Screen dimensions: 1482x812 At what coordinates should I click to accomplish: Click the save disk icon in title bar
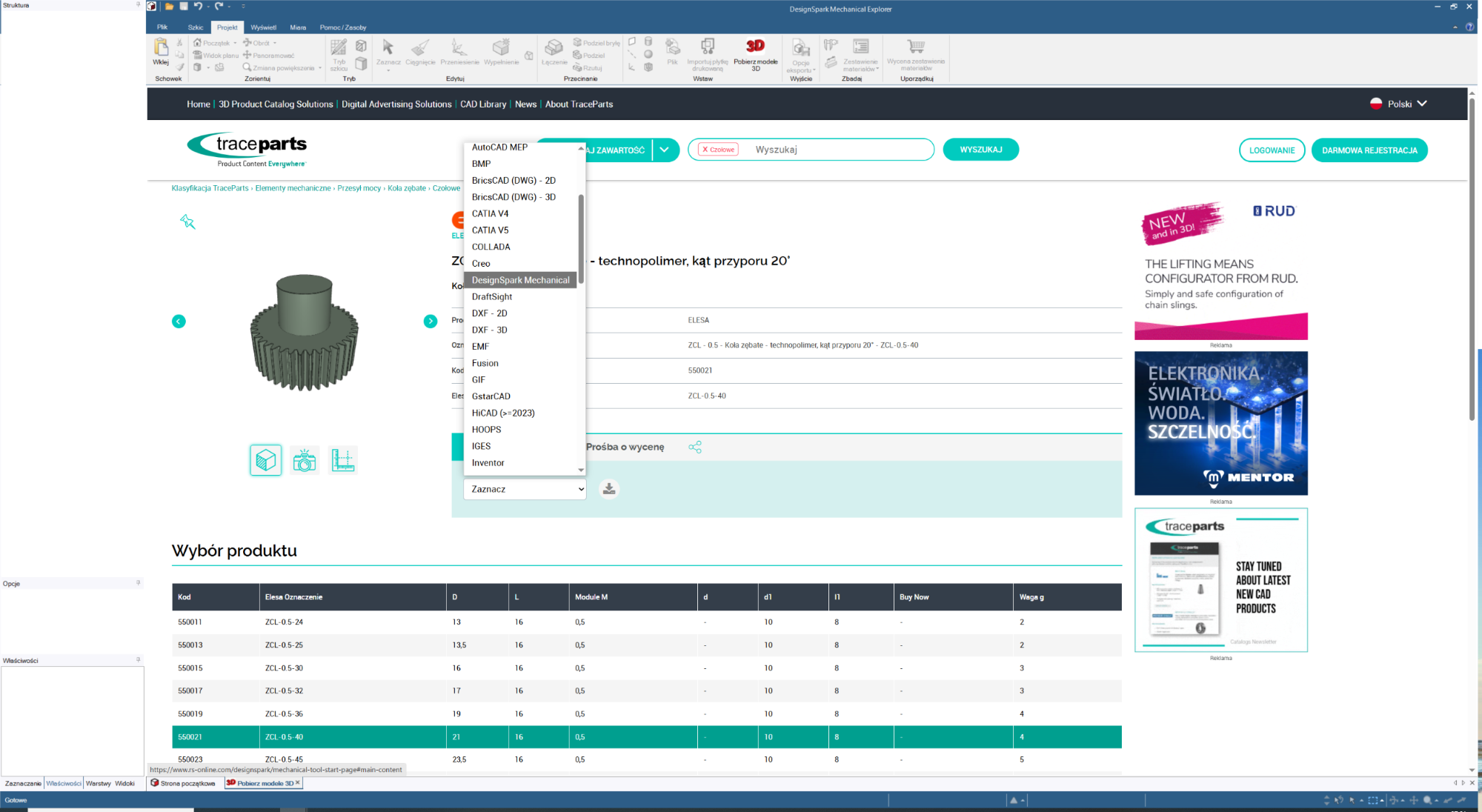[x=183, y=6]
